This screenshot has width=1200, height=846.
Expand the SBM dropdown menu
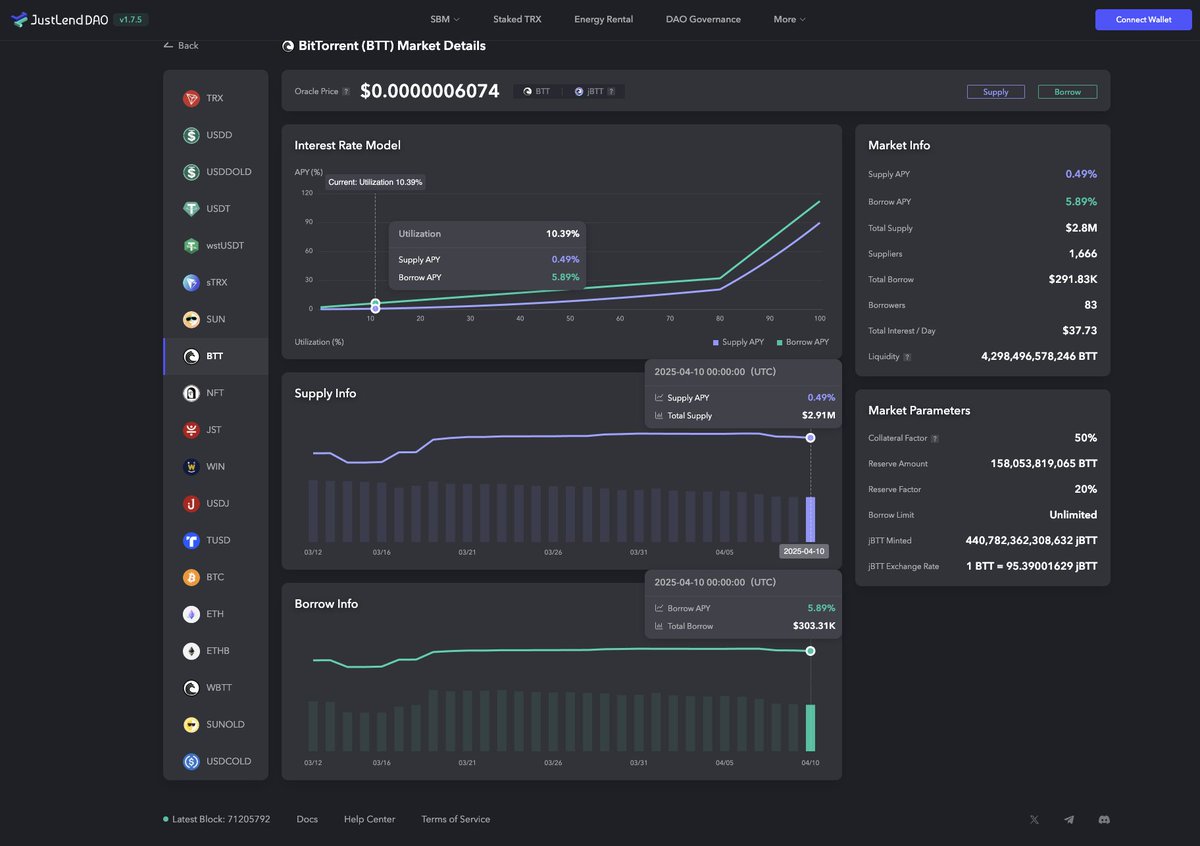click(445, 19)
